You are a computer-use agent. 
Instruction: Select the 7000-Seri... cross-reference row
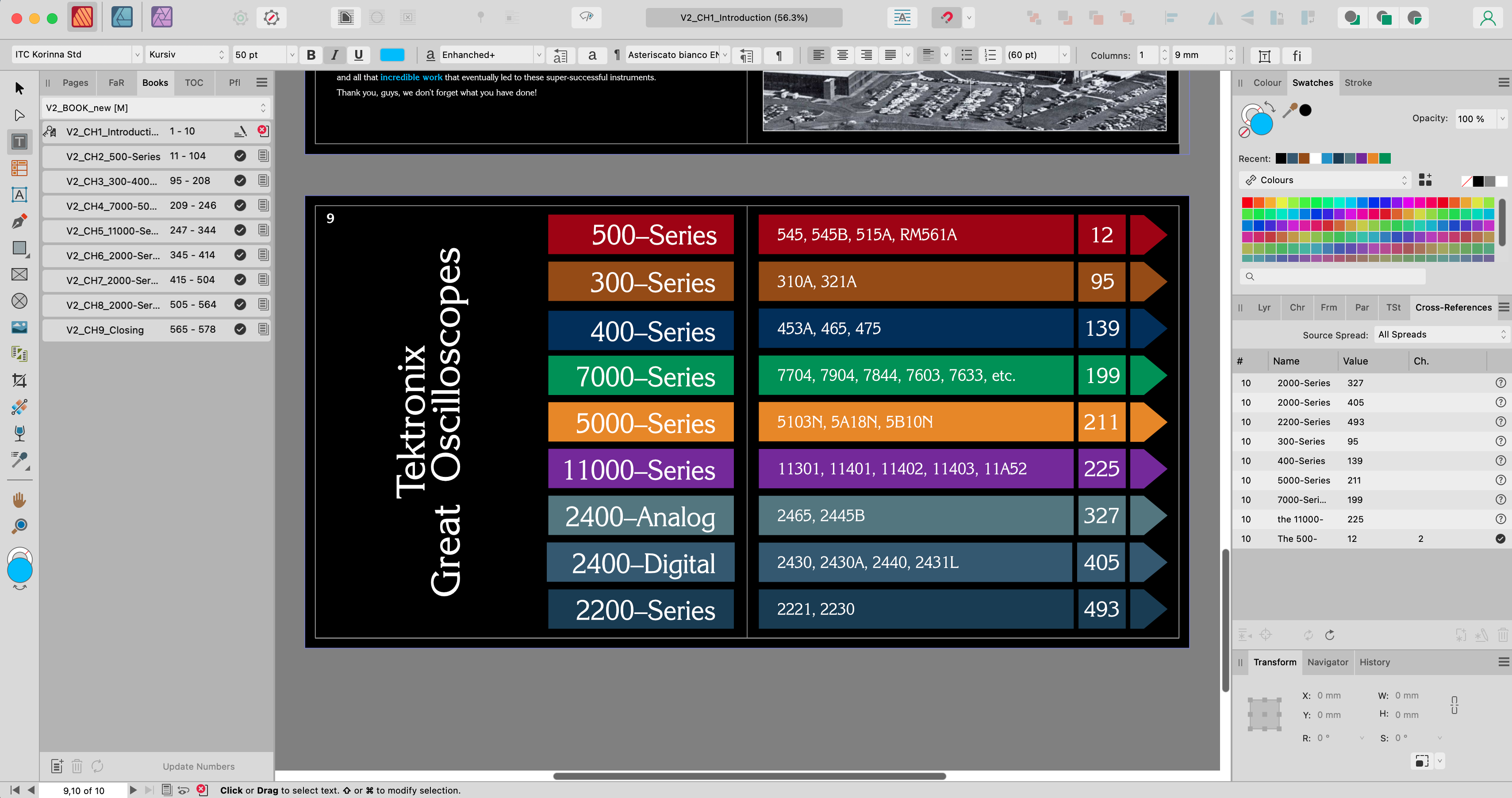click(1371, 500)
